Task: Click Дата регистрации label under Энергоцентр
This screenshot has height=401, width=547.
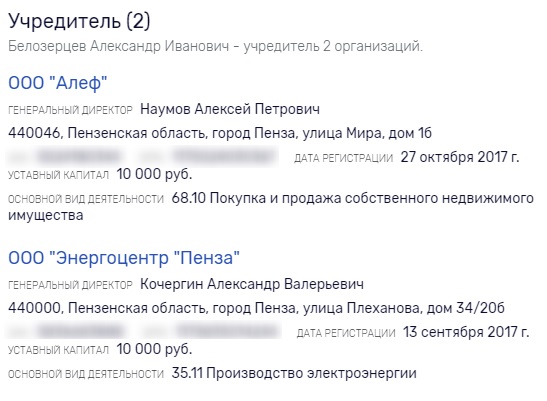Action: (346, 333)
